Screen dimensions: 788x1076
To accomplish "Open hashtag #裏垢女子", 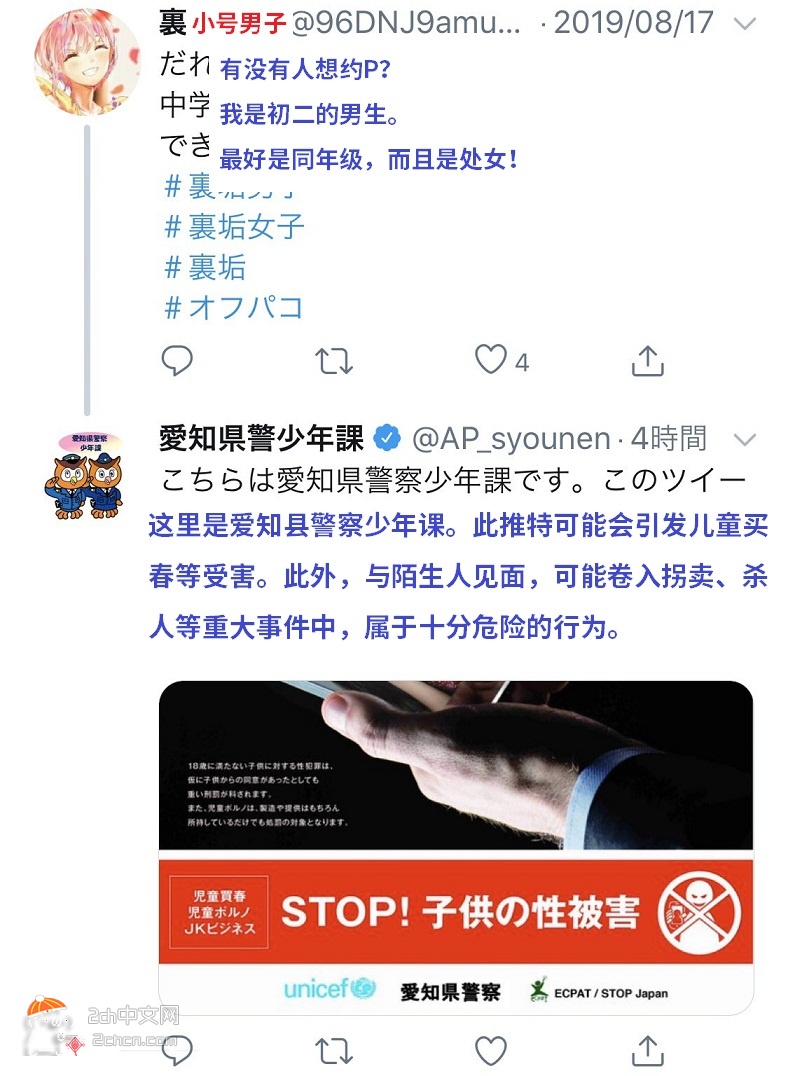I will coord(235,226).
